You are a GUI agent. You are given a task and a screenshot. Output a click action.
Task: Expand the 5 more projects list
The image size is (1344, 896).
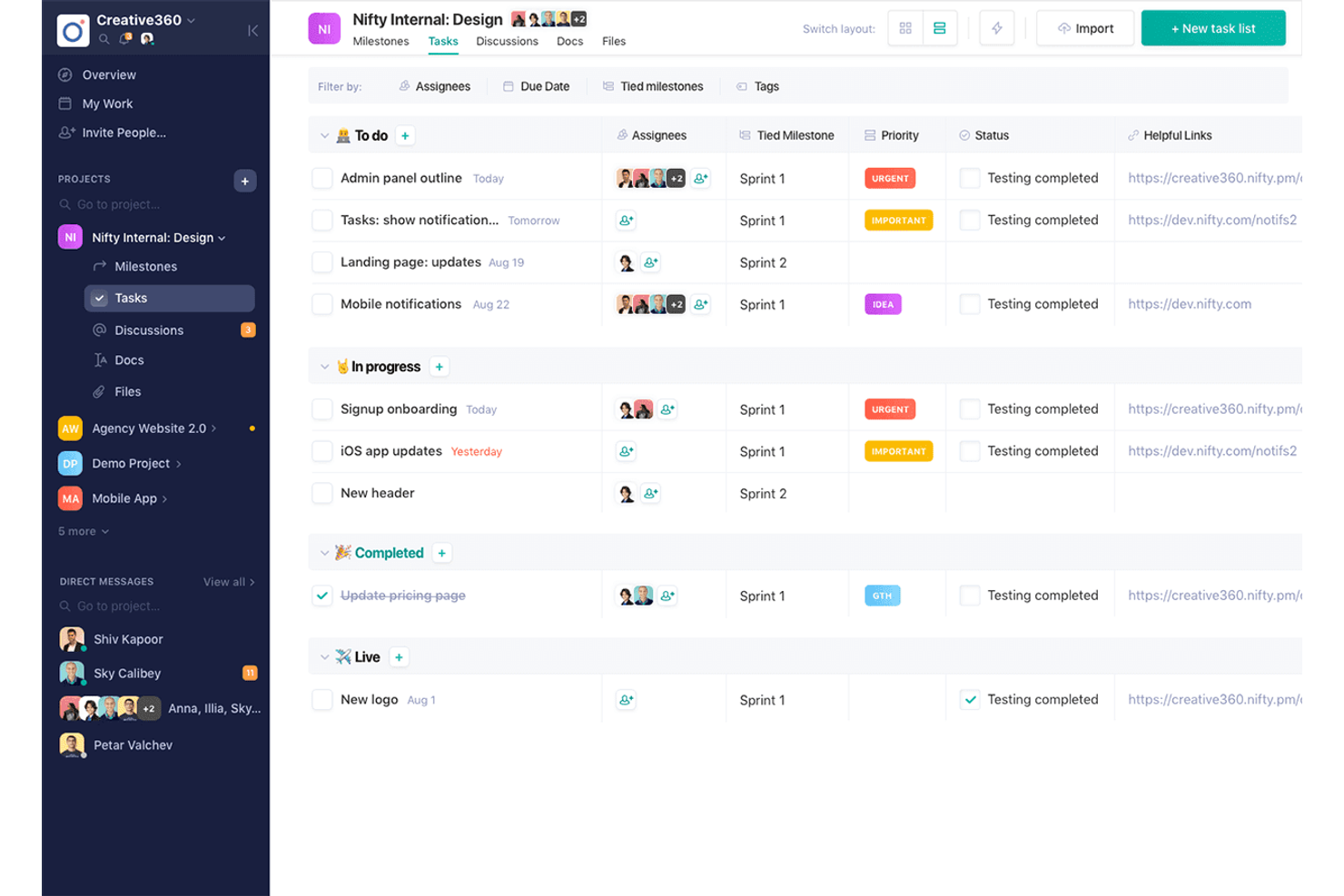click(x=82, y=531)
